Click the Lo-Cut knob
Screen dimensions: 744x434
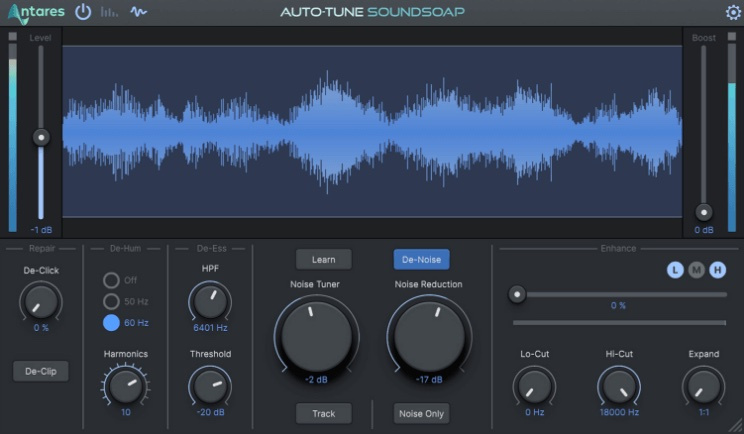click(534, 386)
